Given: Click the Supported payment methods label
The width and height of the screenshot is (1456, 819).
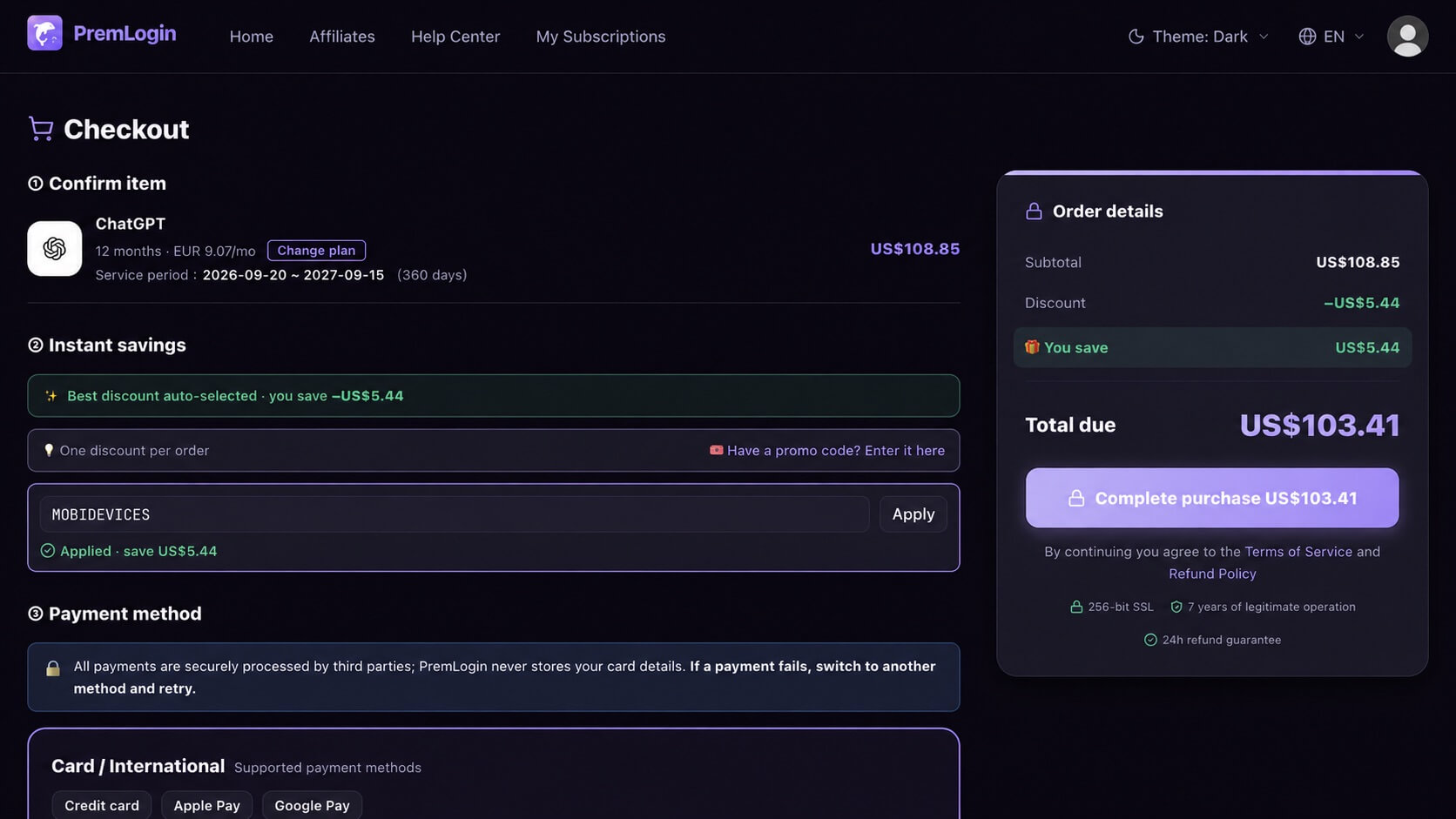Looking at the screenshot, I should [x=327, y=768].
